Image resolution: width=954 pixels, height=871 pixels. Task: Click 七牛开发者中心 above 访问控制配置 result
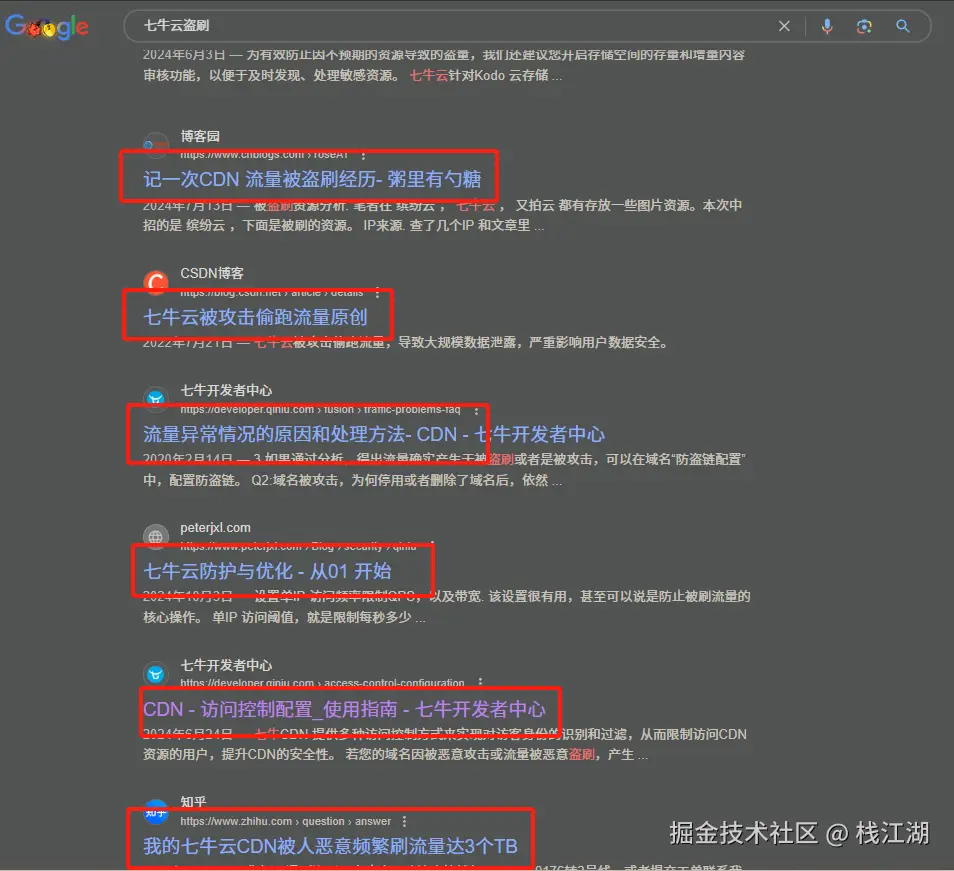226,665
